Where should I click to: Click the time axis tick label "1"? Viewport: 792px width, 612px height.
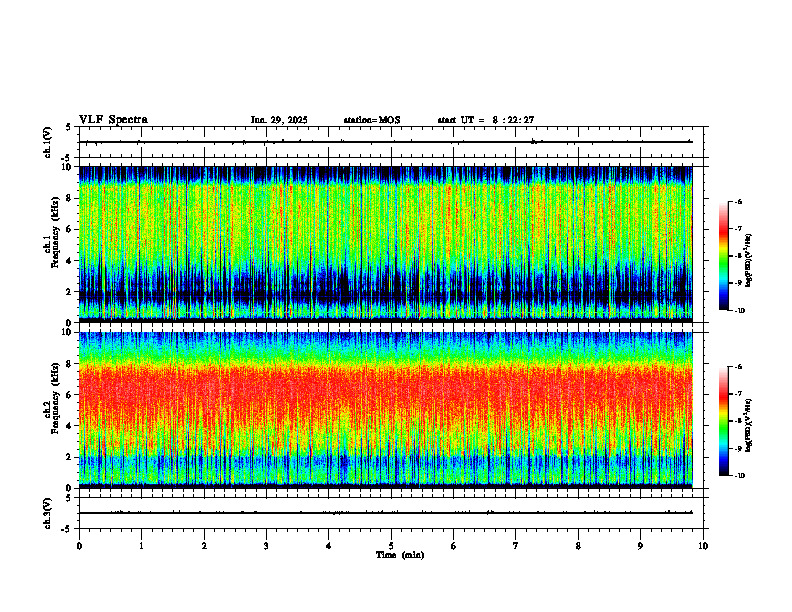[x=141, y=546]
